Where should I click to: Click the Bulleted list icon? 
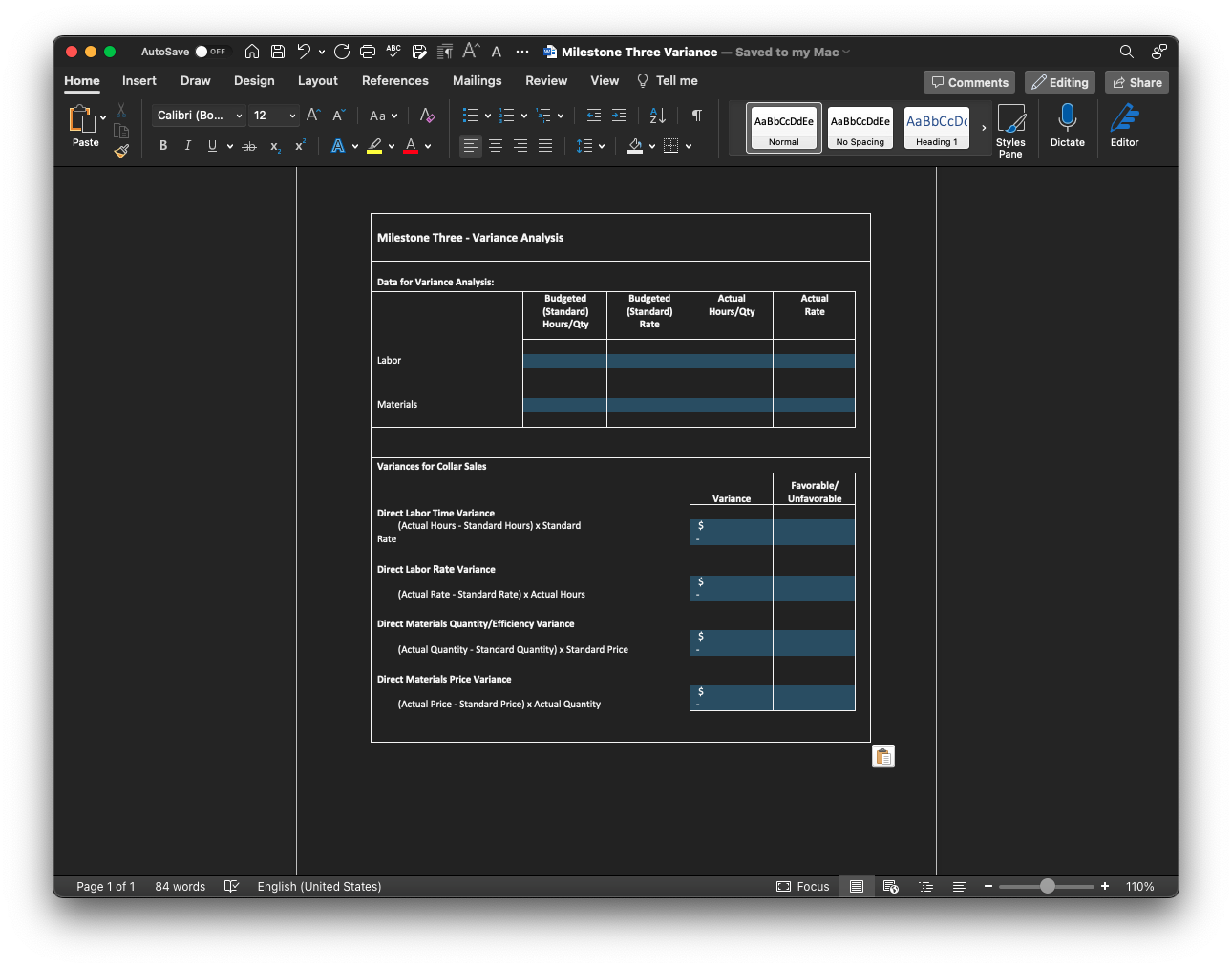470,116
